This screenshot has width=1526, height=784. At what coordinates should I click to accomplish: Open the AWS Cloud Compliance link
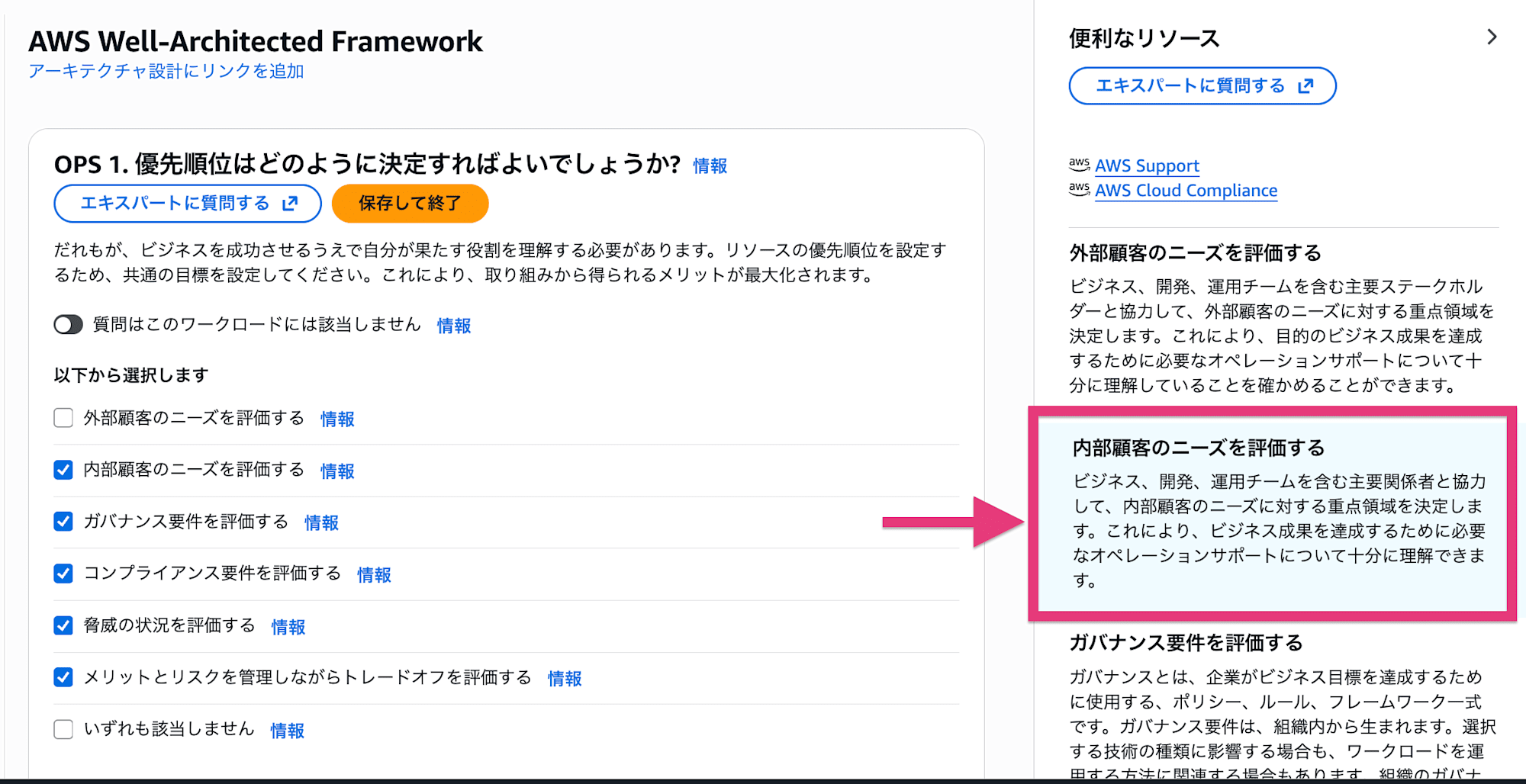click(x=1186, y=190)
